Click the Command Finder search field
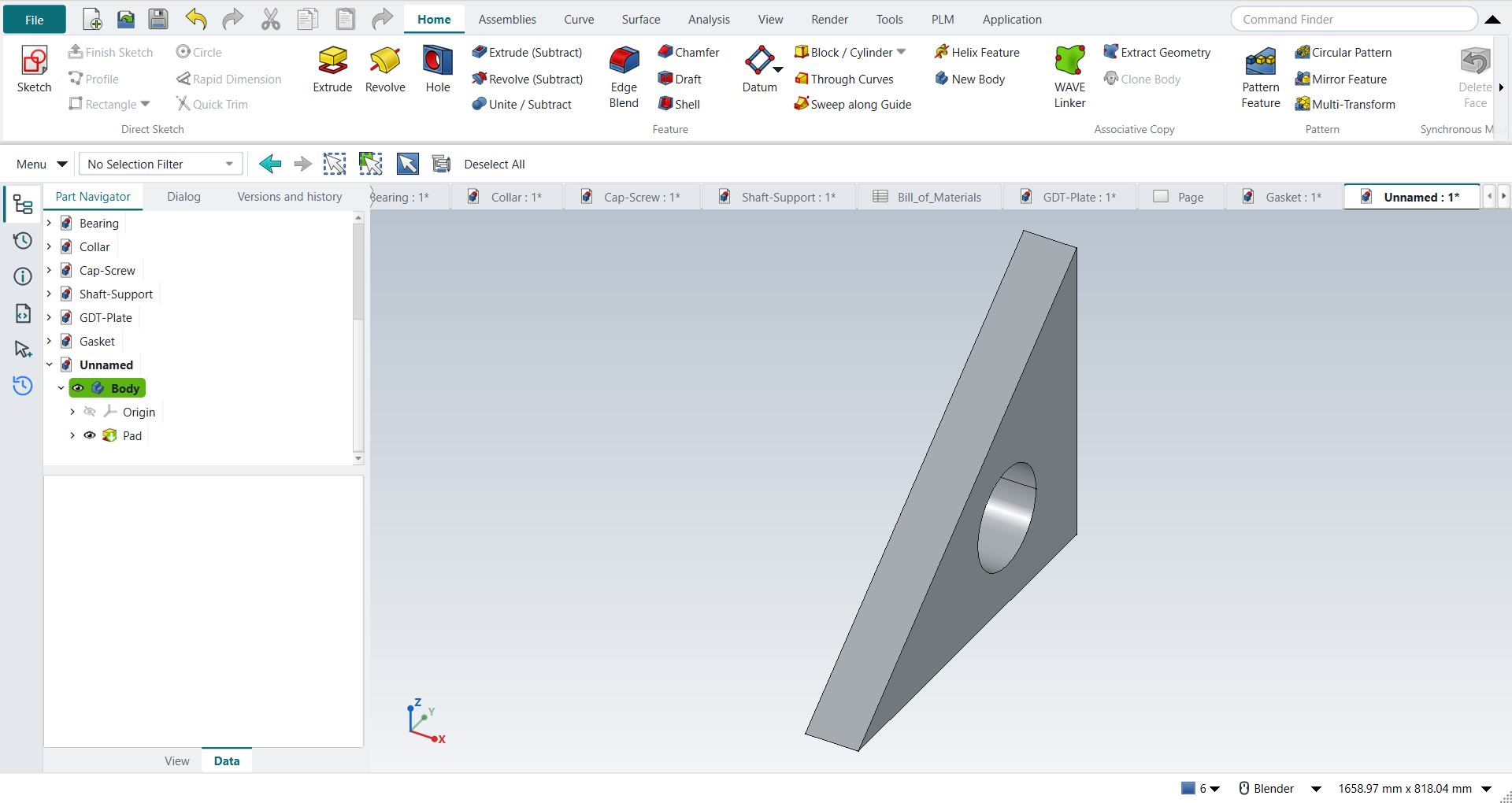Screen dimensions: 1512x803 point(1354,20)
